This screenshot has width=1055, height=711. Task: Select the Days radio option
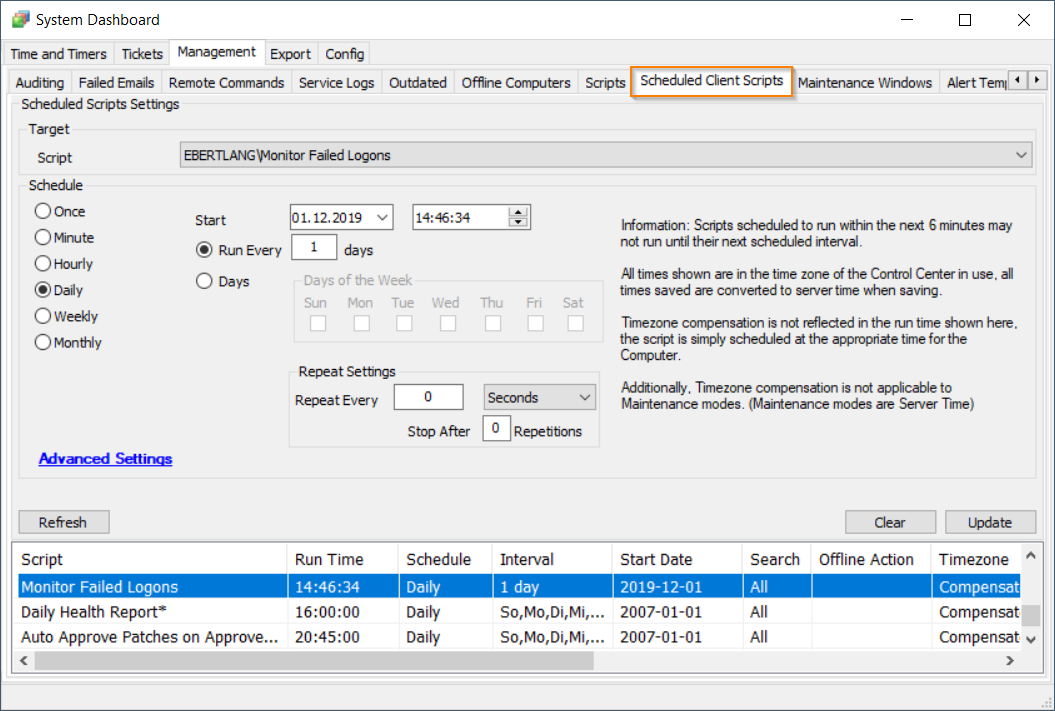pyautogui.click(x=204, y=282)
